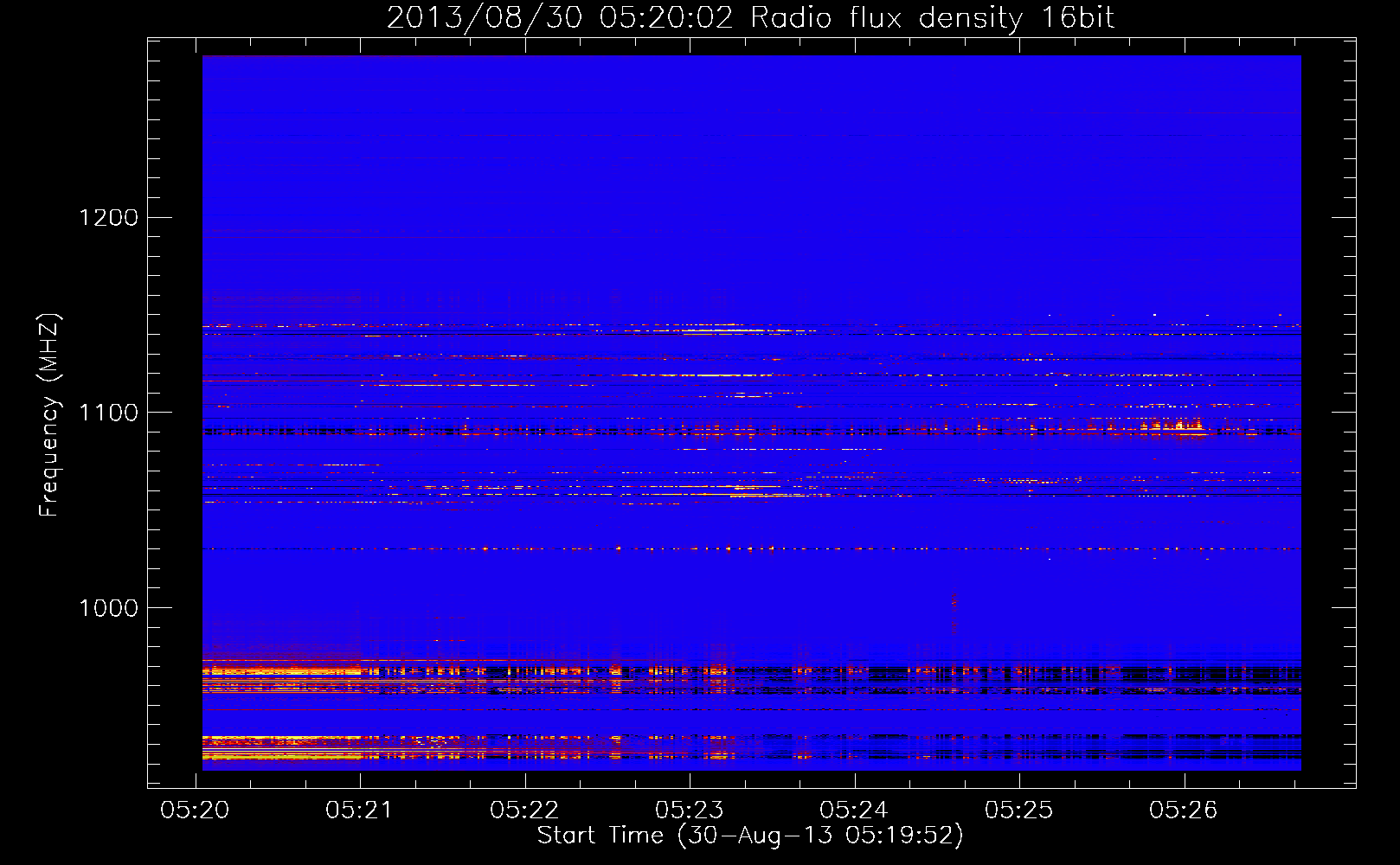Click the 05:20 time axis label
This screenshot has width=1400, height=865.
point(195,811)
